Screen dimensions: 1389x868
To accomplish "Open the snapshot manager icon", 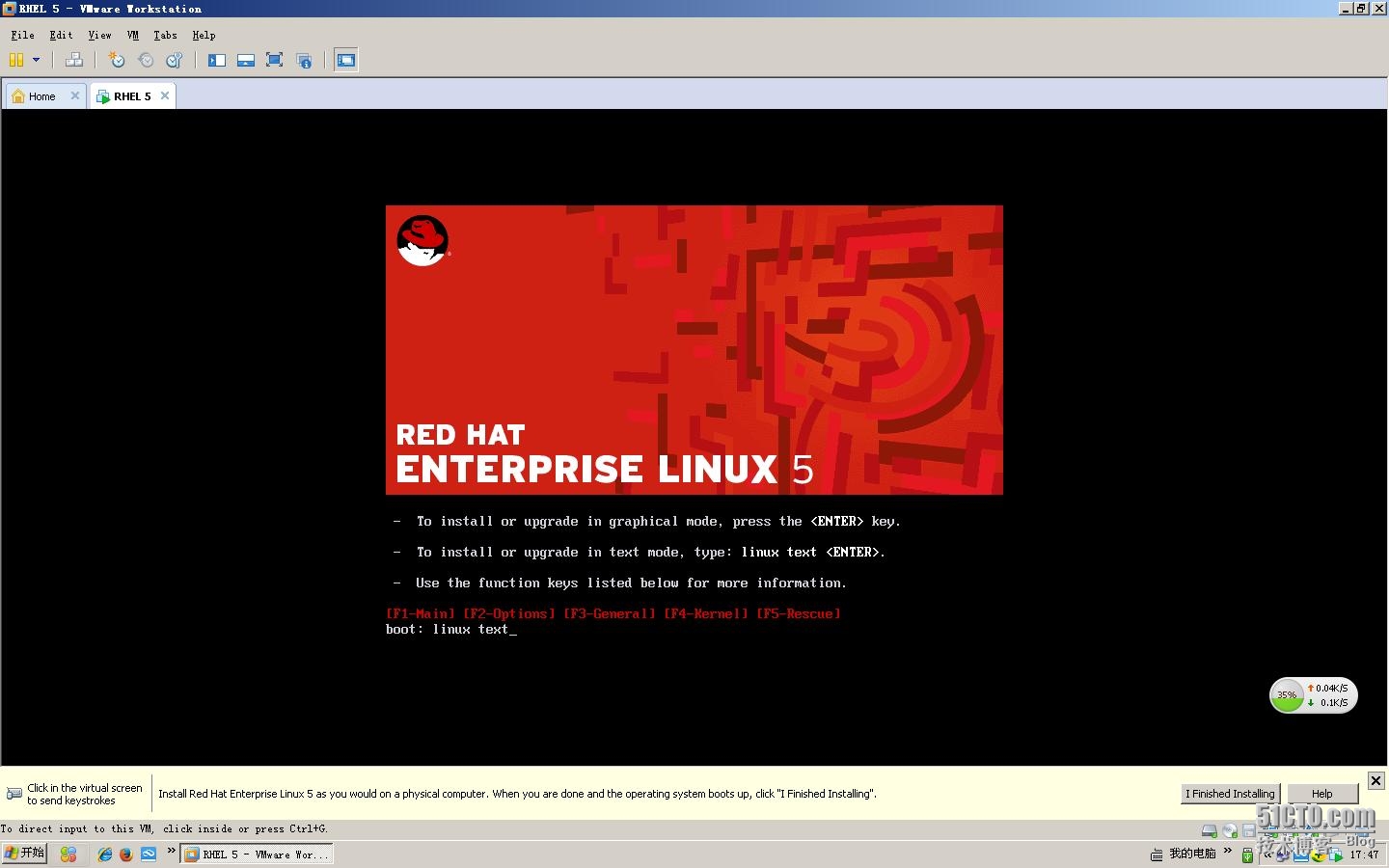I will click(175, 60).
